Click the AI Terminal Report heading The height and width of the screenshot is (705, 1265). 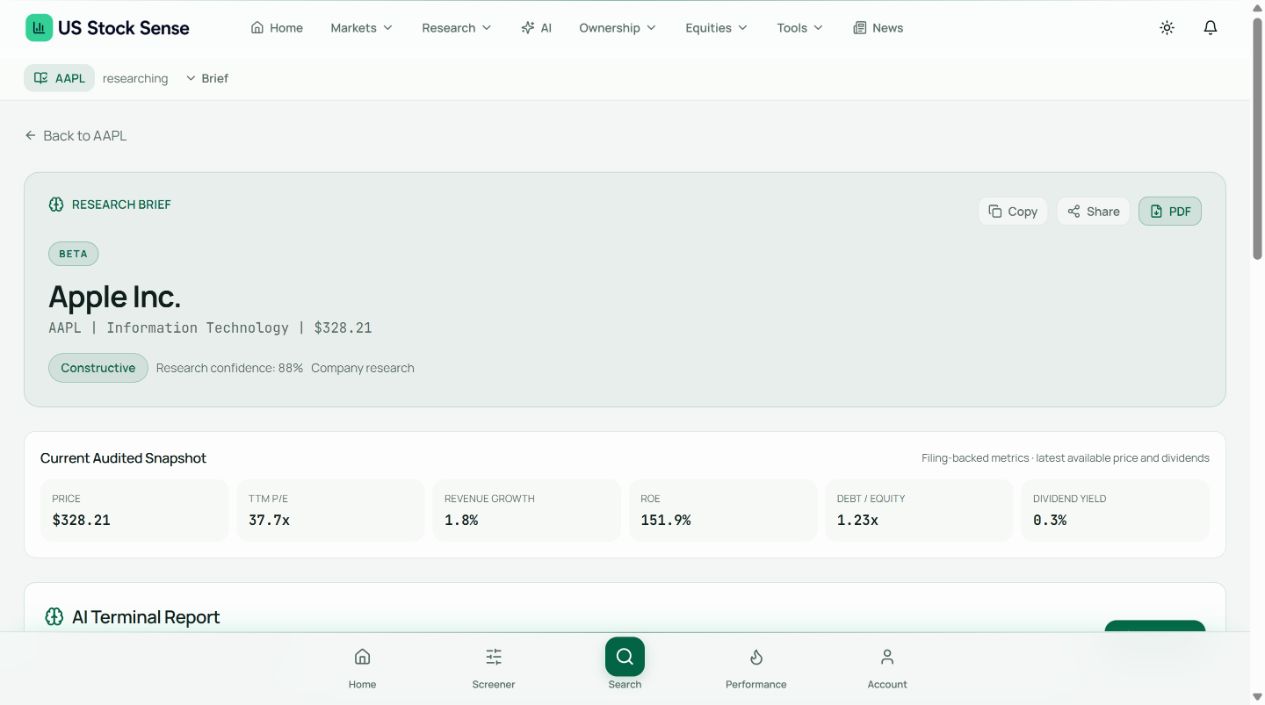146,617
